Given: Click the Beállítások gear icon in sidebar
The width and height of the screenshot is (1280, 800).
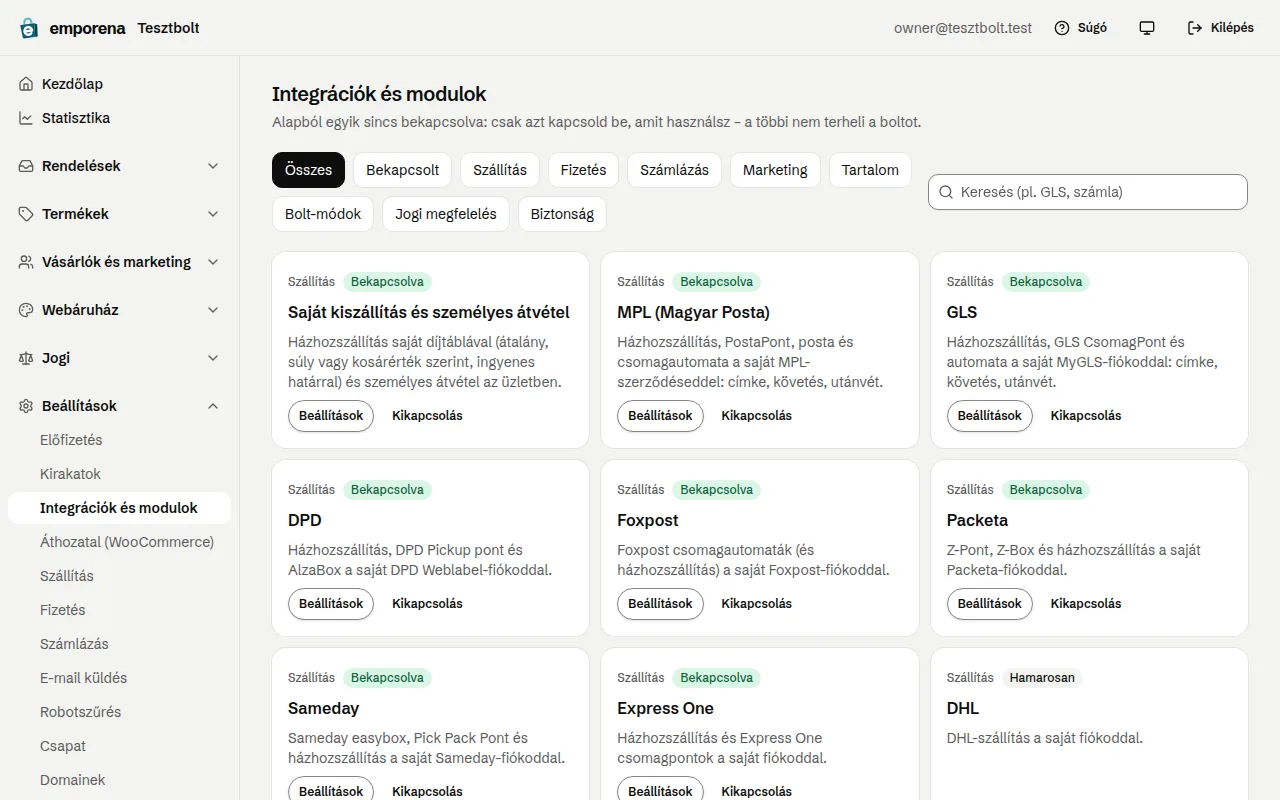Looking at the screenshot, I should point(26,406).
